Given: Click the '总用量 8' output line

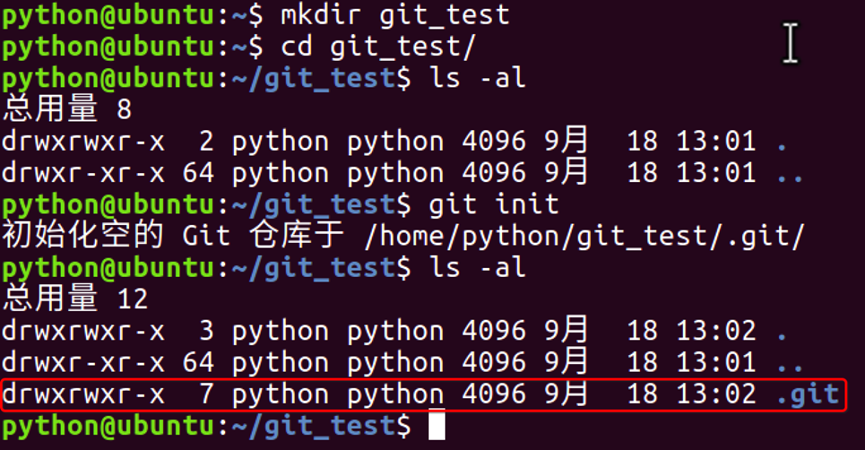Looking at the screenshot, I should [67, 109].
